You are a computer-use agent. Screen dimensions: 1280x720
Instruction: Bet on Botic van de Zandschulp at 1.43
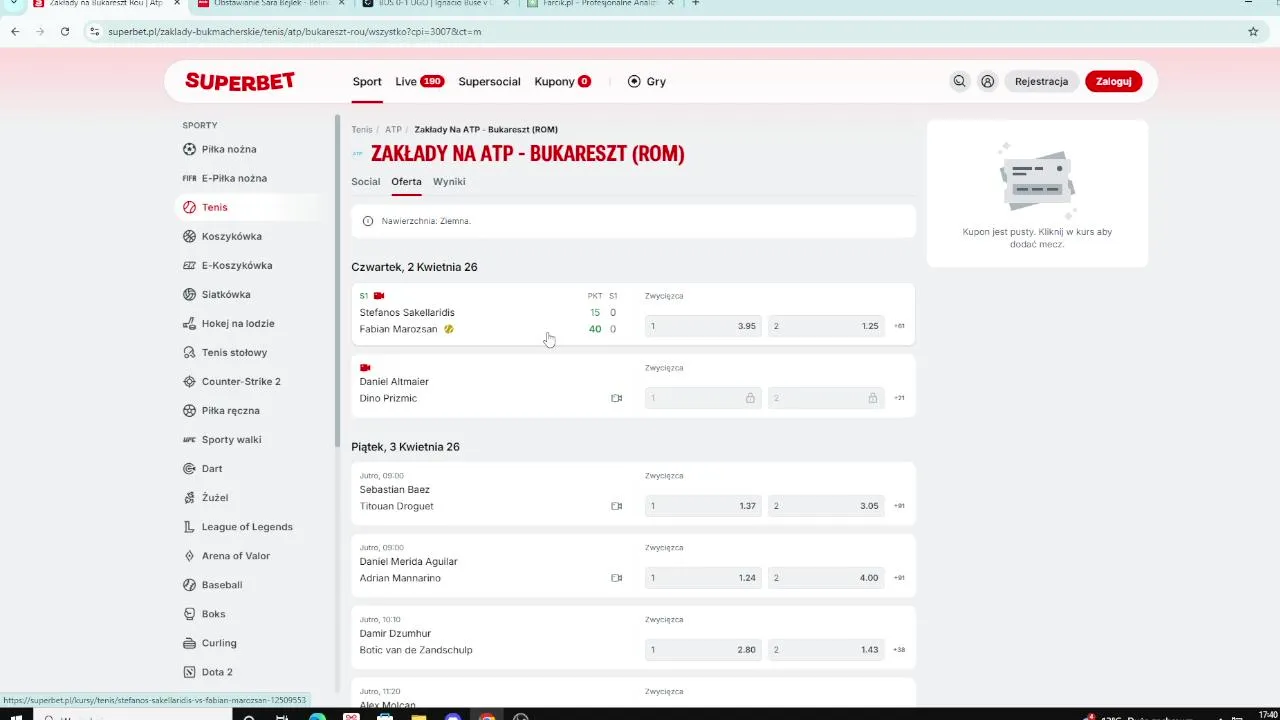coord(826,650)
